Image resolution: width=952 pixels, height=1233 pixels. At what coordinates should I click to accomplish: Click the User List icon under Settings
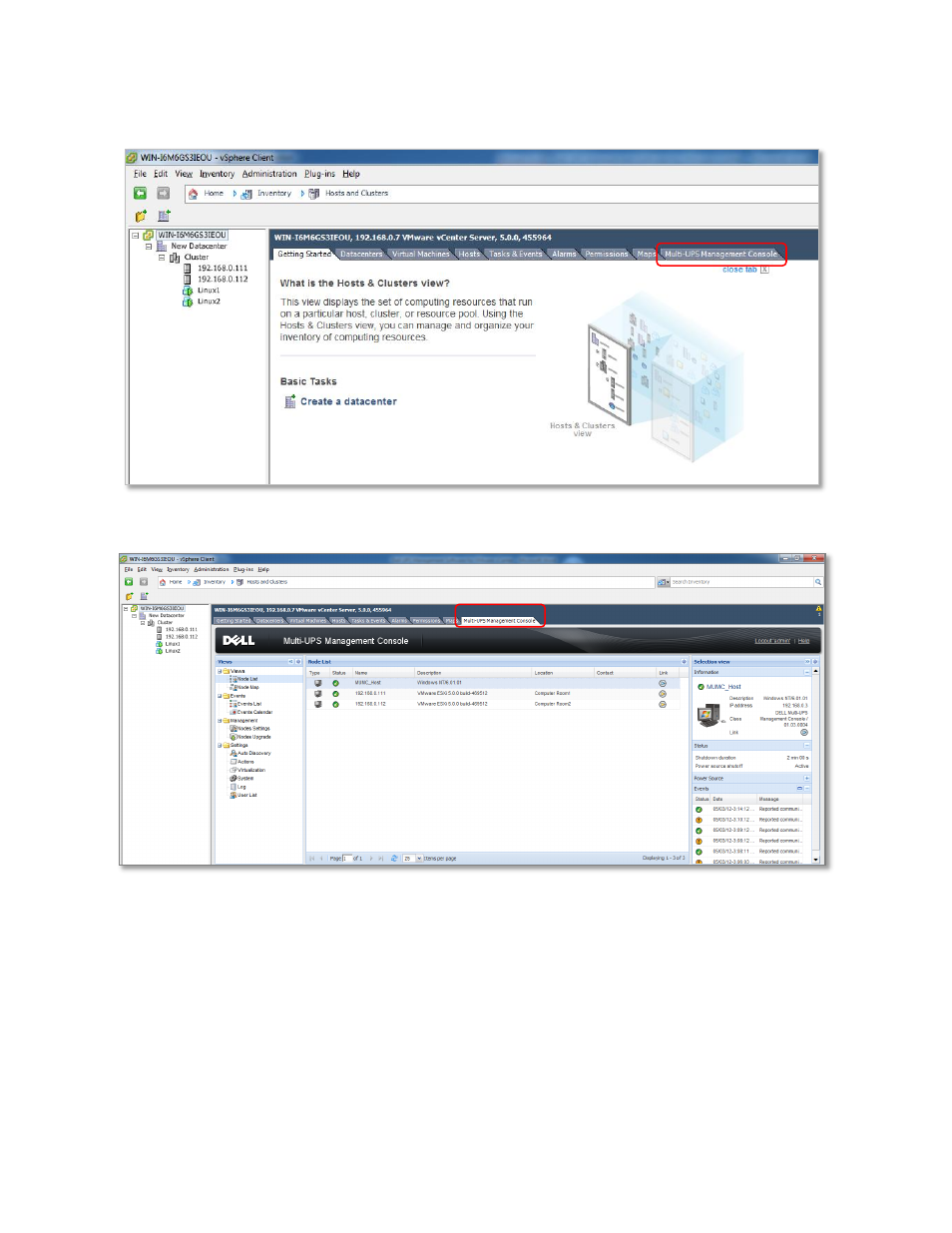pyautogui.click(x=234, y=795)
